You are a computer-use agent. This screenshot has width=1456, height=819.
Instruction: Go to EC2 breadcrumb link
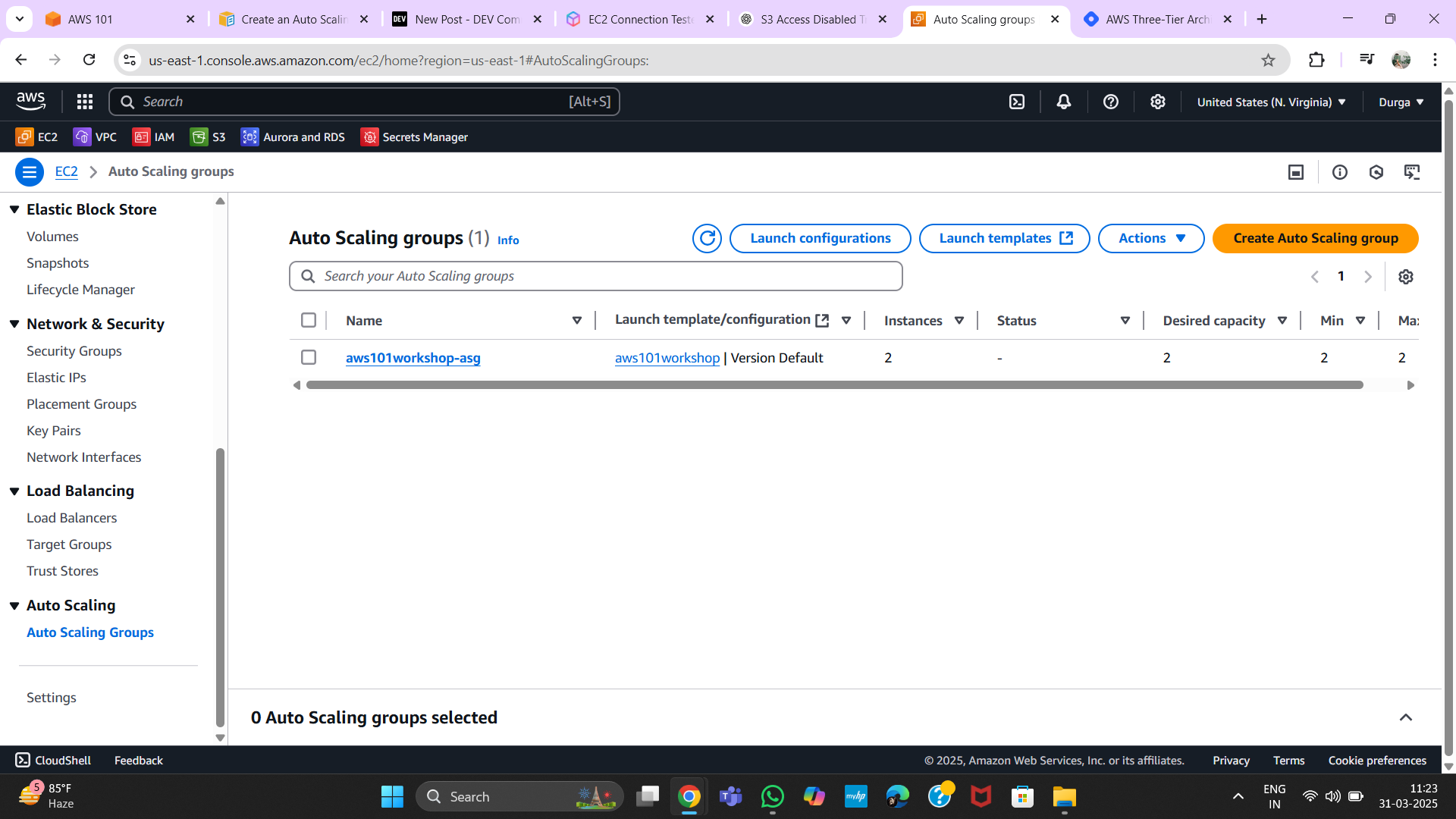tap(67, 171)
